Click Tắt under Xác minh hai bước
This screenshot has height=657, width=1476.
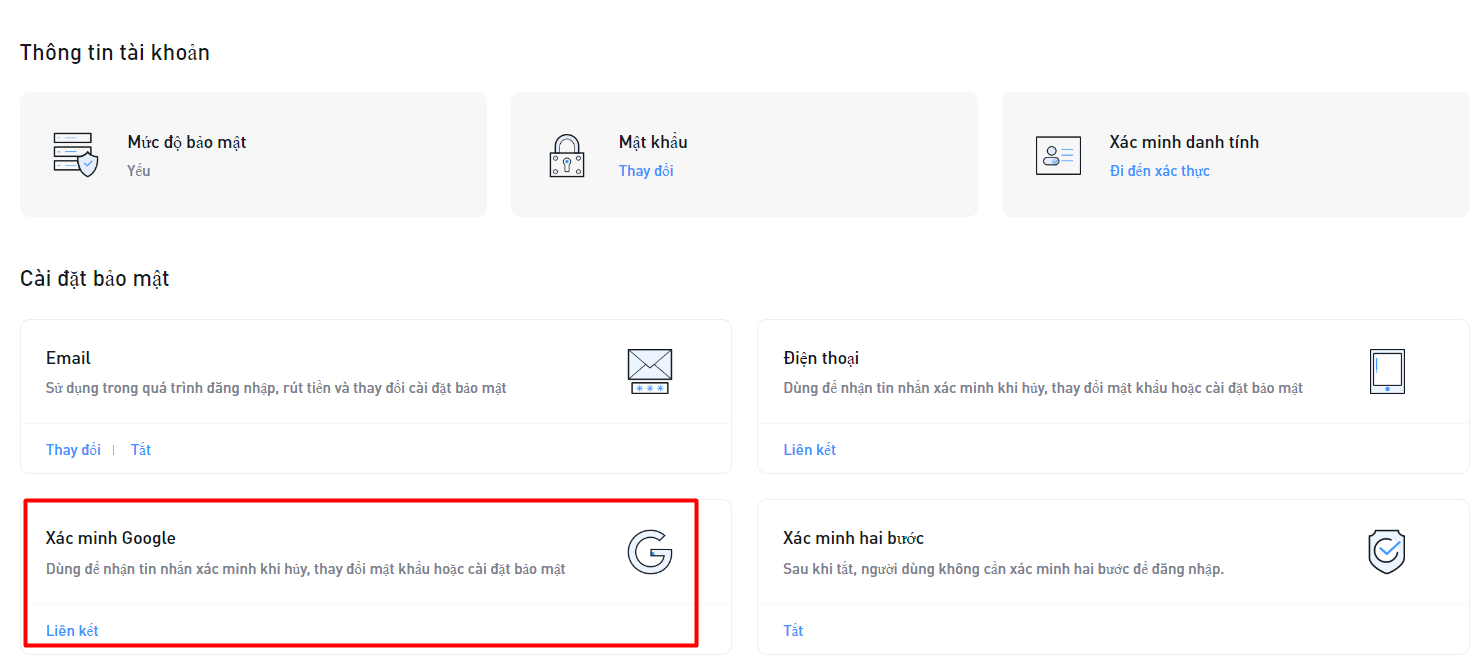[x=793, y=631]
